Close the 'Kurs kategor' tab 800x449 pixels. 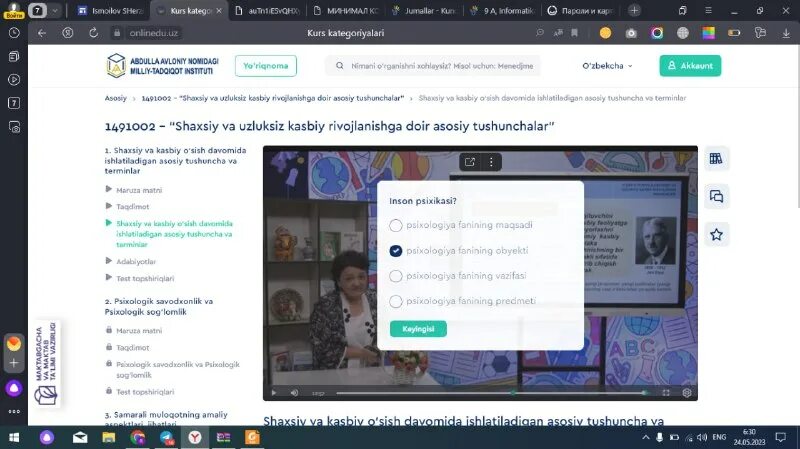(219, 11)
